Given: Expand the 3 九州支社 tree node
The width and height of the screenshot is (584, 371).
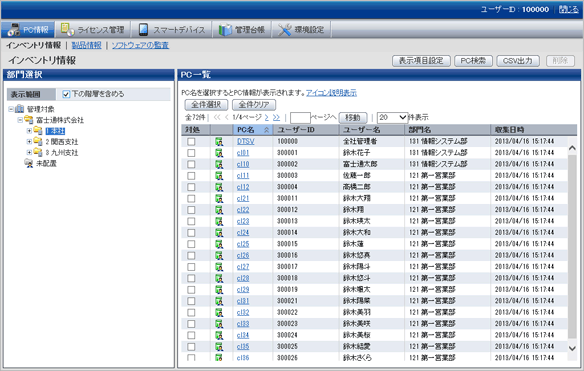Looking at the screenshot, I should pos(29,152).
